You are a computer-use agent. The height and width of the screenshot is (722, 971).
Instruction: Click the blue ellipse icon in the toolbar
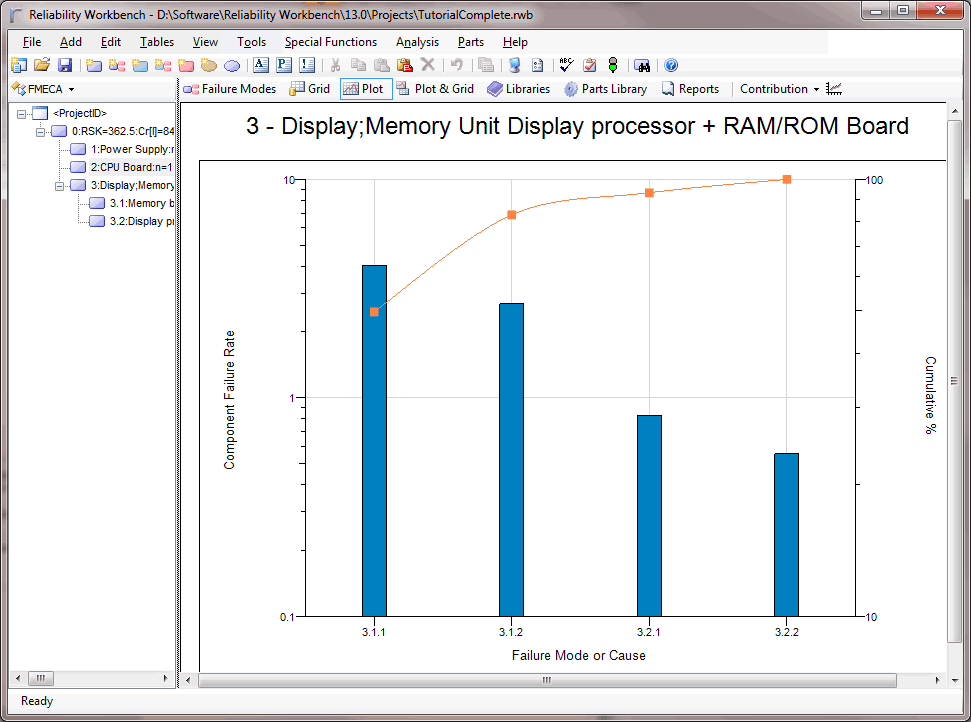pos(232,65)
